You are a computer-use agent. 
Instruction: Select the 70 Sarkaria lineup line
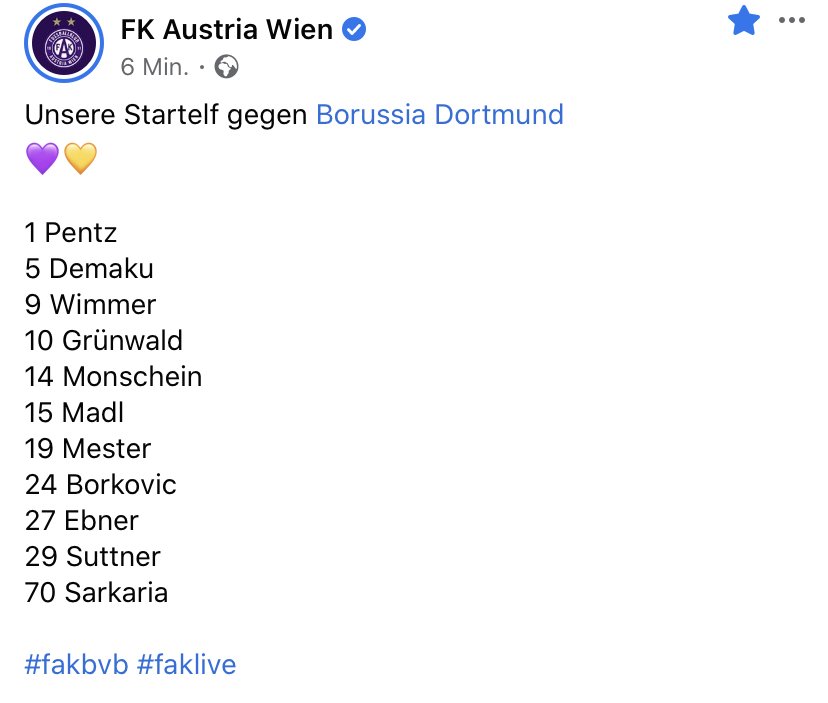coord(96,592)
